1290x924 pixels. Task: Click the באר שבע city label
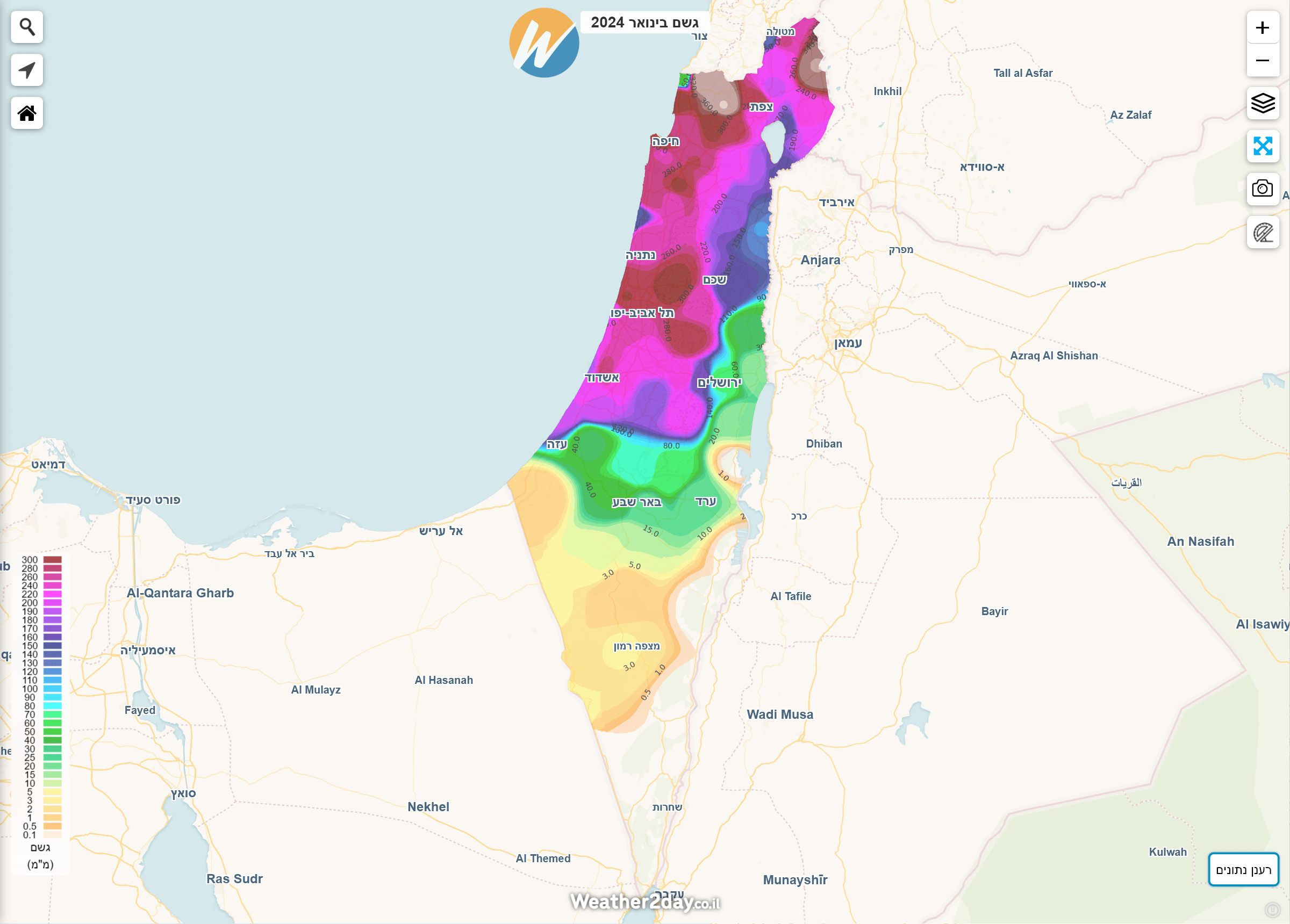pyautogui.click(x=637, y=502)
